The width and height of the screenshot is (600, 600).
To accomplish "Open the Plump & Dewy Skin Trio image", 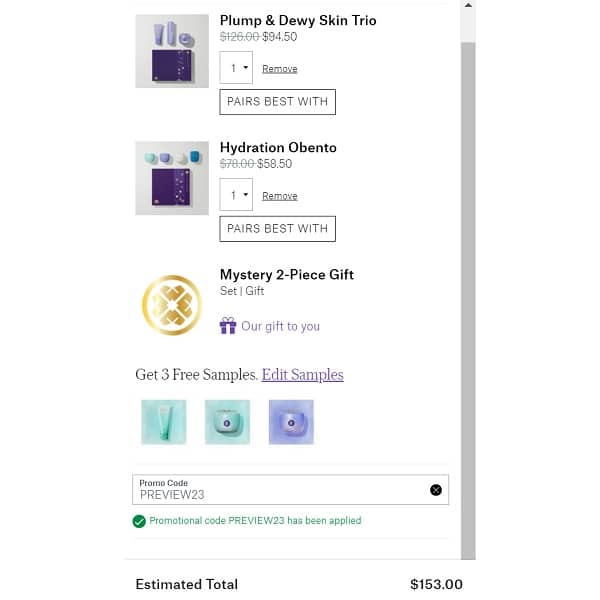I will pos(172,51).
